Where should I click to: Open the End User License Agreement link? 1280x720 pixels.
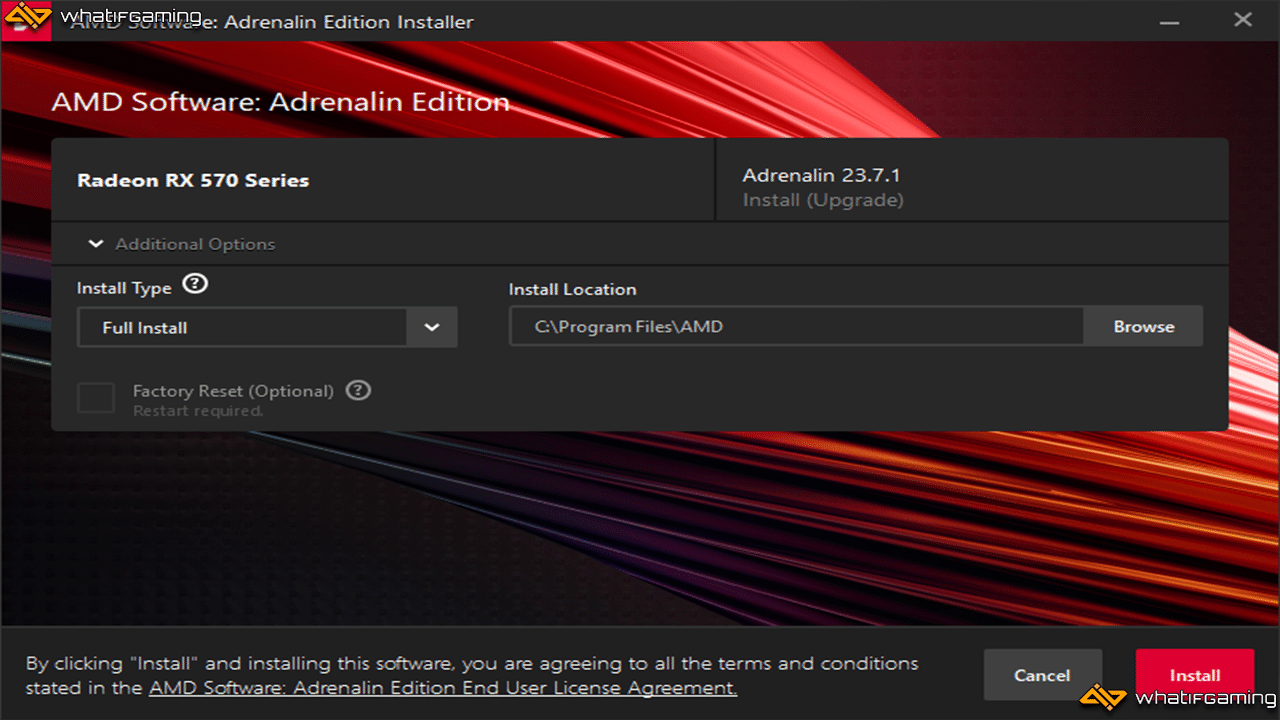pyautogui.click(x=443, y=688)
